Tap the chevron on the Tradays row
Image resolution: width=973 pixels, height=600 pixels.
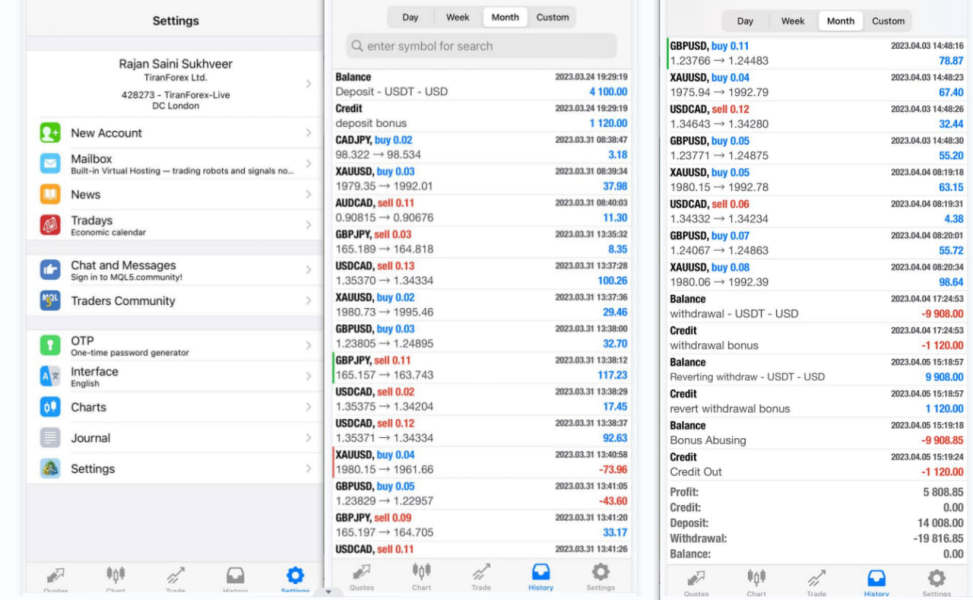[308, 225]
